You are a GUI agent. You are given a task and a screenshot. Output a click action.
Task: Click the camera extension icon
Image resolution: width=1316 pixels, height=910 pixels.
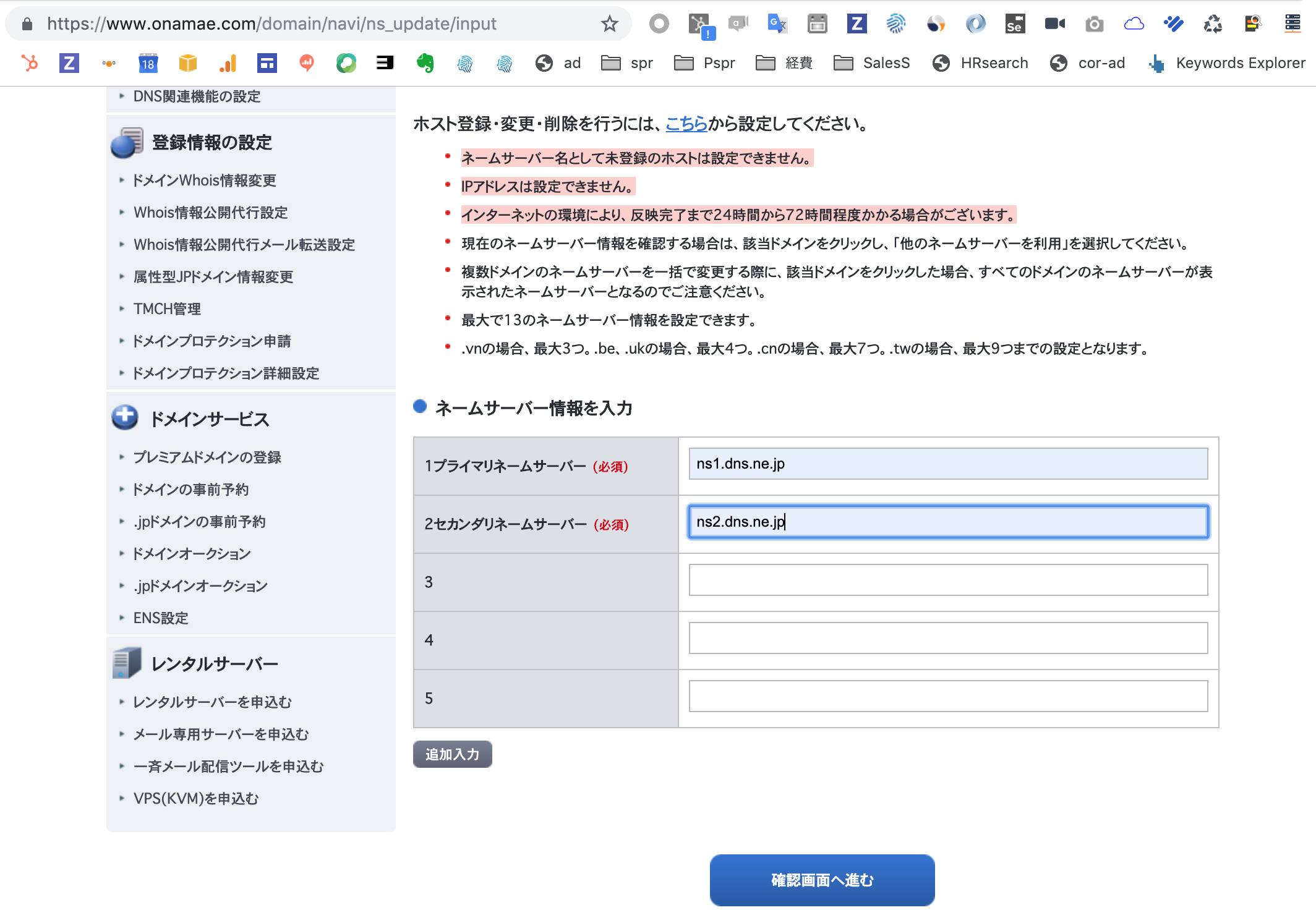click(1094, 23)
